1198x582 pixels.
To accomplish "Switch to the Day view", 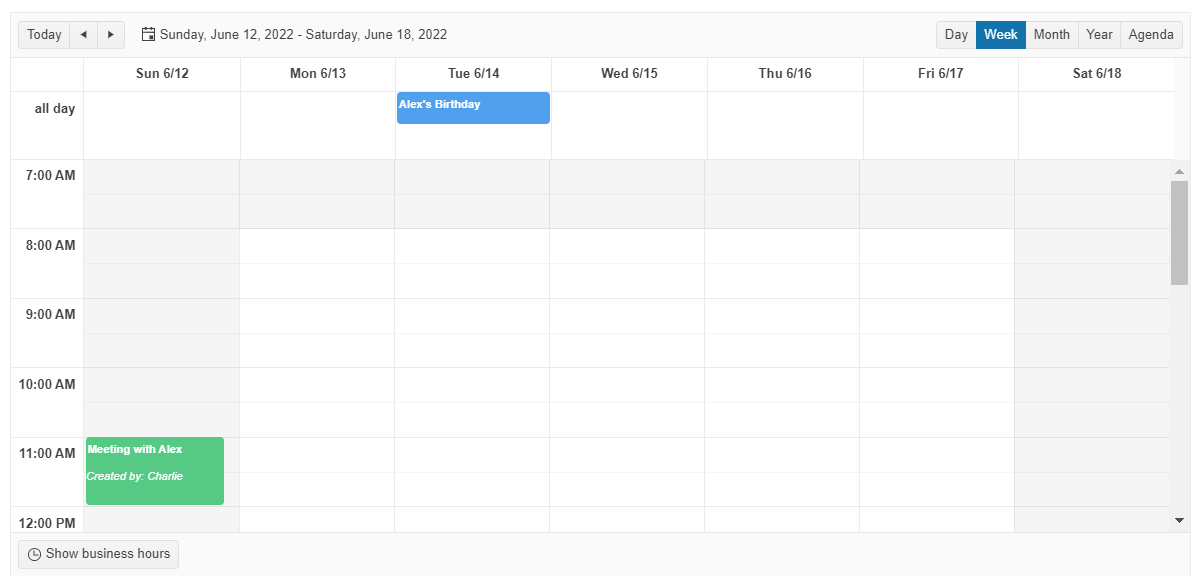I will [x=955, y=34].
